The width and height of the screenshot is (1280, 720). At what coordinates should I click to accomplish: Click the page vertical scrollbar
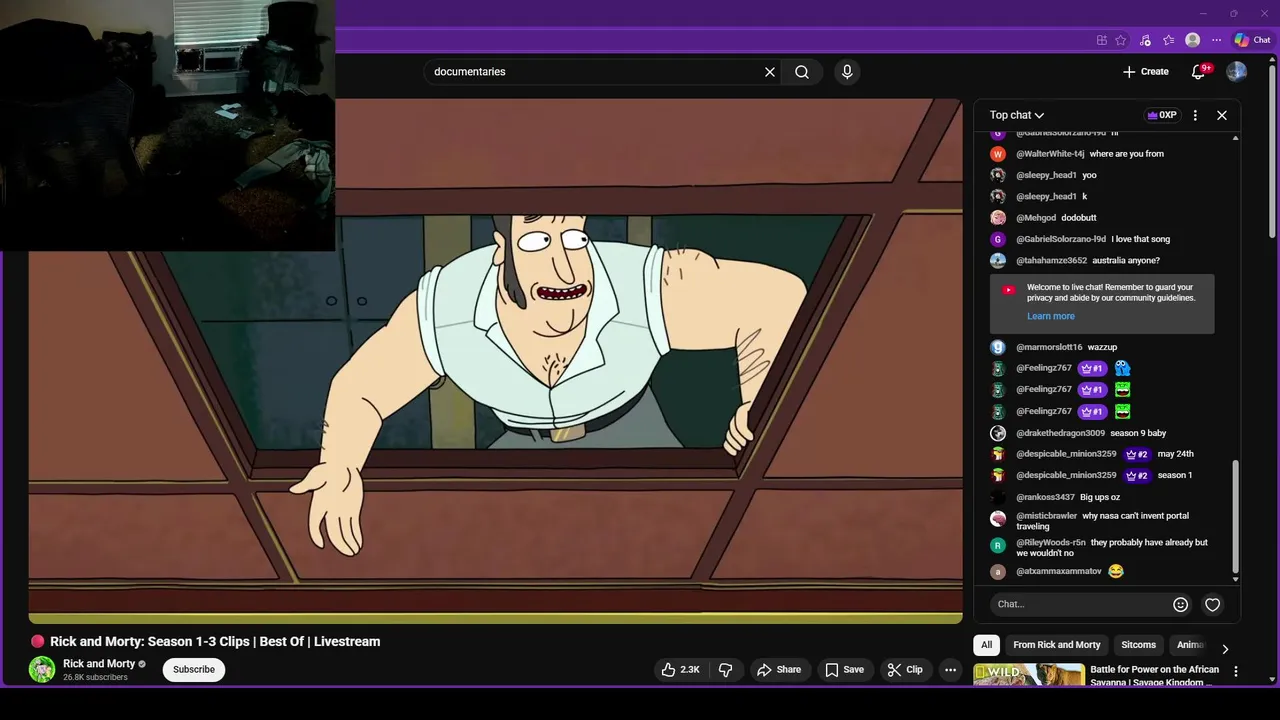(1273, 150)
